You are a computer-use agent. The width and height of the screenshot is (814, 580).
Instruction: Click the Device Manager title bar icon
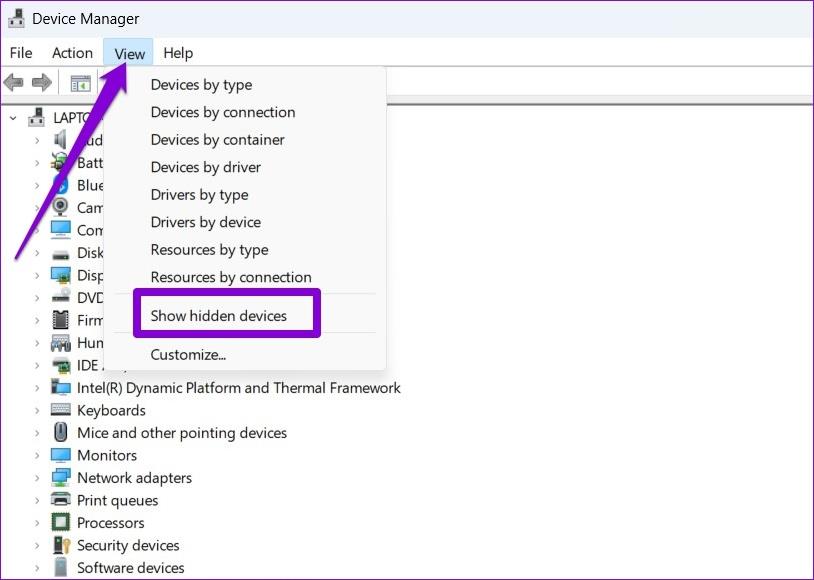[x=15, y=17]
